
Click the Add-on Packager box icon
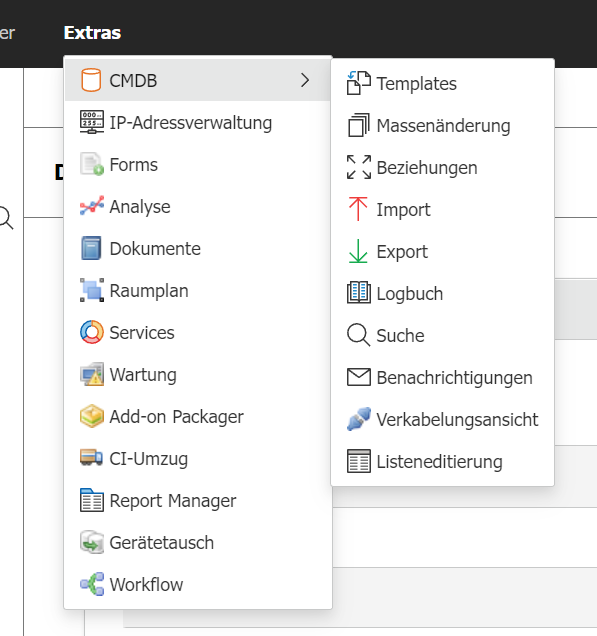tap(92, 416)
